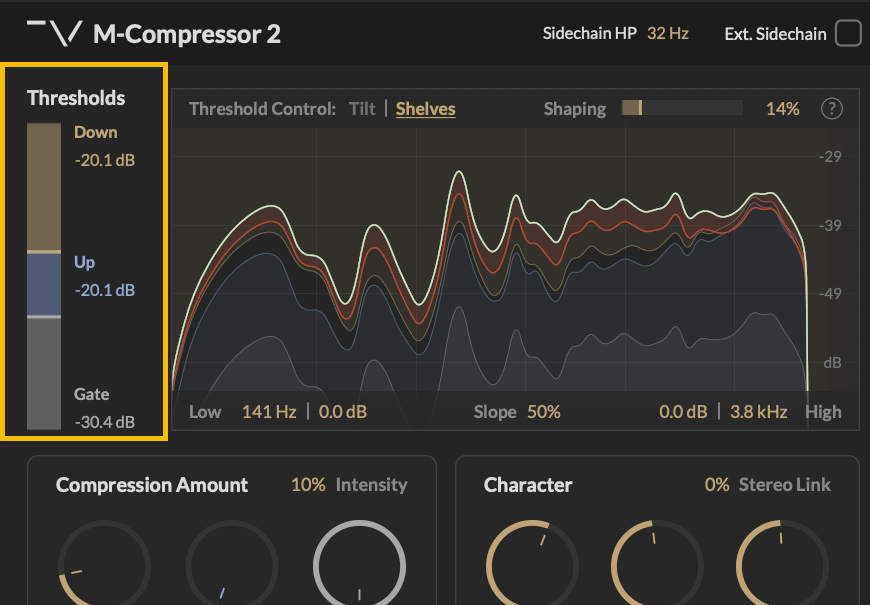The height and width of the screenshot is (605, 870).
Task: Click the M-Compressor 2 logo icon
Action: (x=54, y=33)
